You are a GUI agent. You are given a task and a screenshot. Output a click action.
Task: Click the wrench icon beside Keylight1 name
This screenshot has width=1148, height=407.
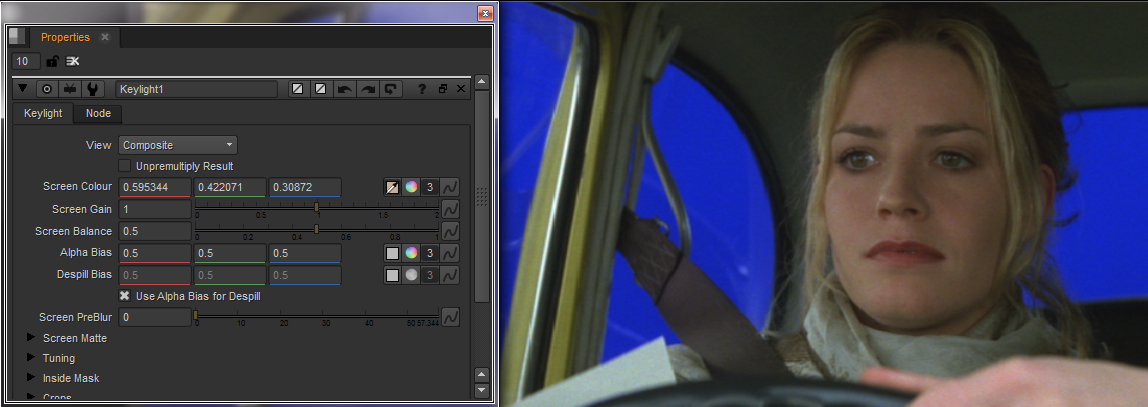click(x=95, y=89)
